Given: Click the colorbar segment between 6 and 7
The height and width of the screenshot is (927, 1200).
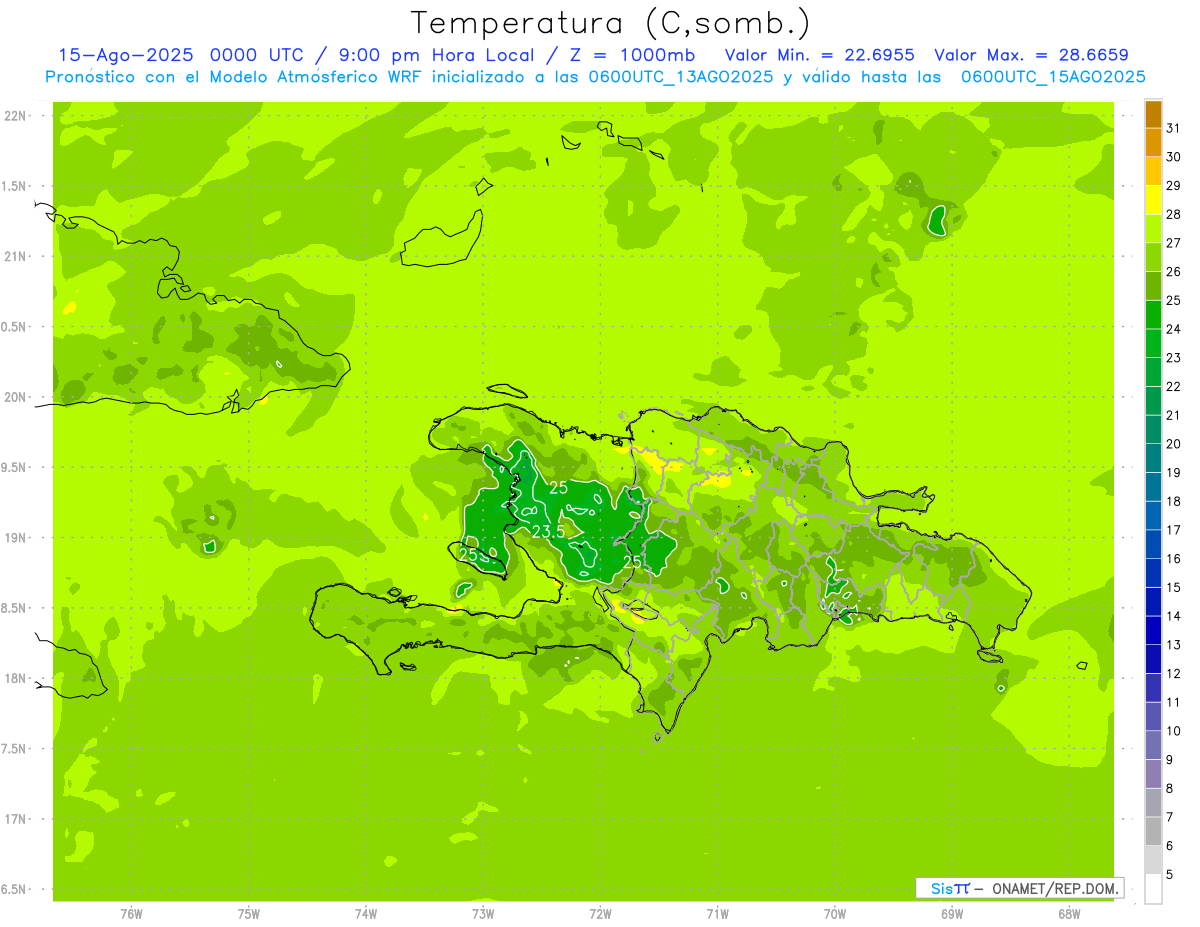Looking at the screenshot, I should point(1153,831).
